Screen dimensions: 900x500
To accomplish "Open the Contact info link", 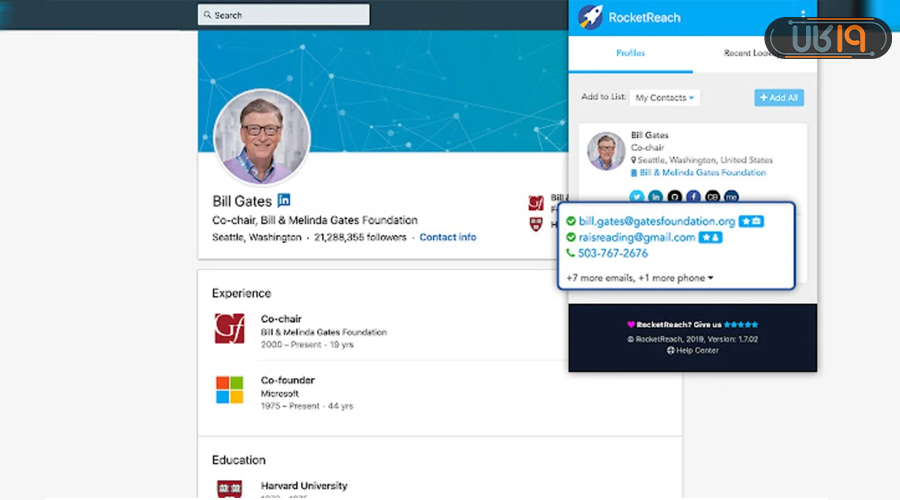I will 447,237.
